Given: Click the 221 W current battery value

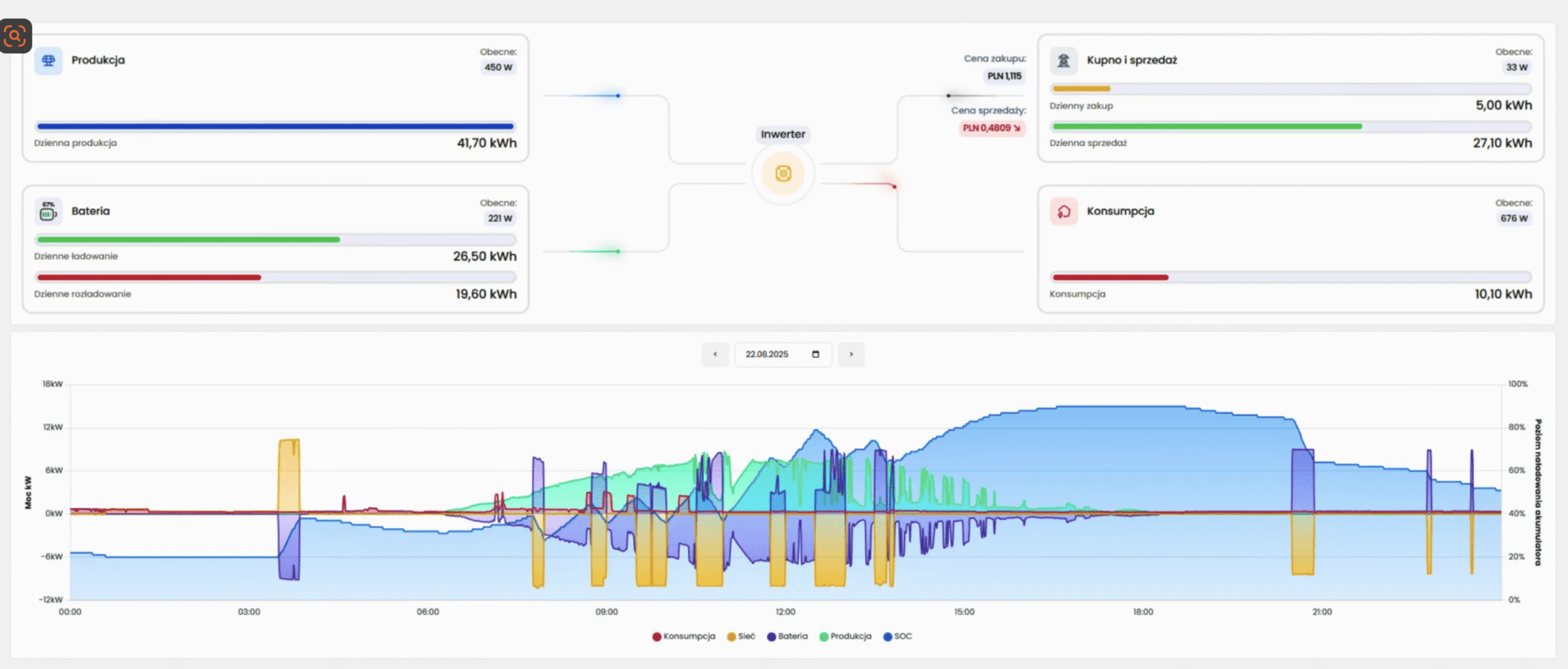Looking at the screenshot, I should tap(500, 219).
